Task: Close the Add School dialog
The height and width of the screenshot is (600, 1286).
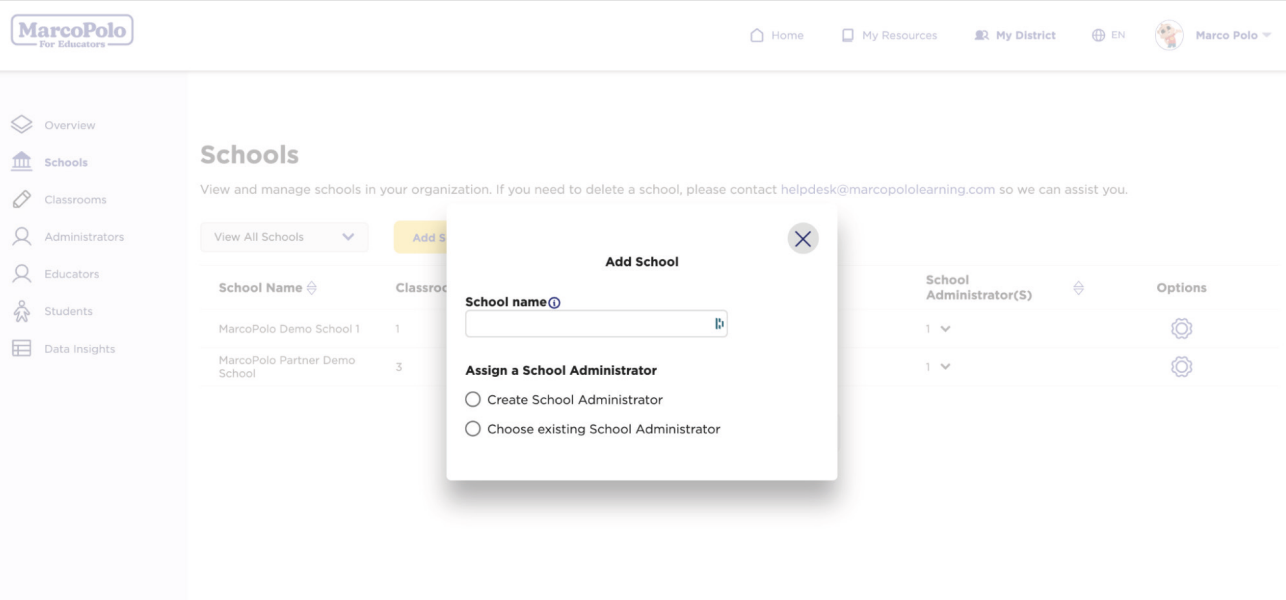Action: [x=802, y=238]
